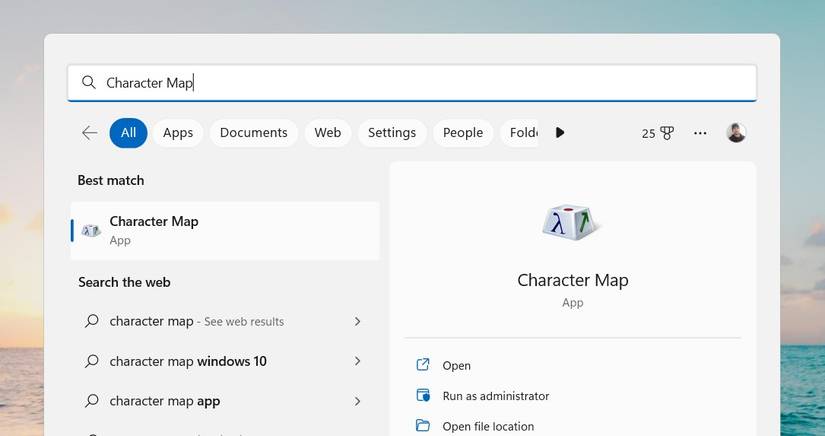Open the rewards trophy icon showing 25
Viewport: 825px width, 436px height.
coord(667,133)
